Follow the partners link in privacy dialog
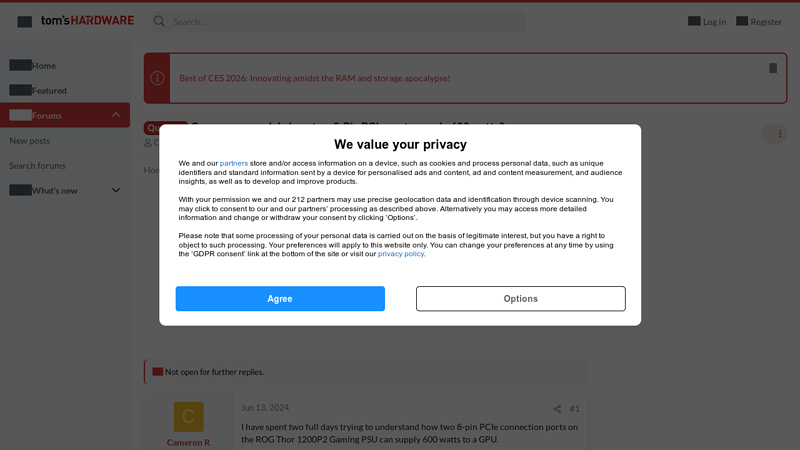Image resolution: width=800 pixels, height=450 pixels. [234, 163]
